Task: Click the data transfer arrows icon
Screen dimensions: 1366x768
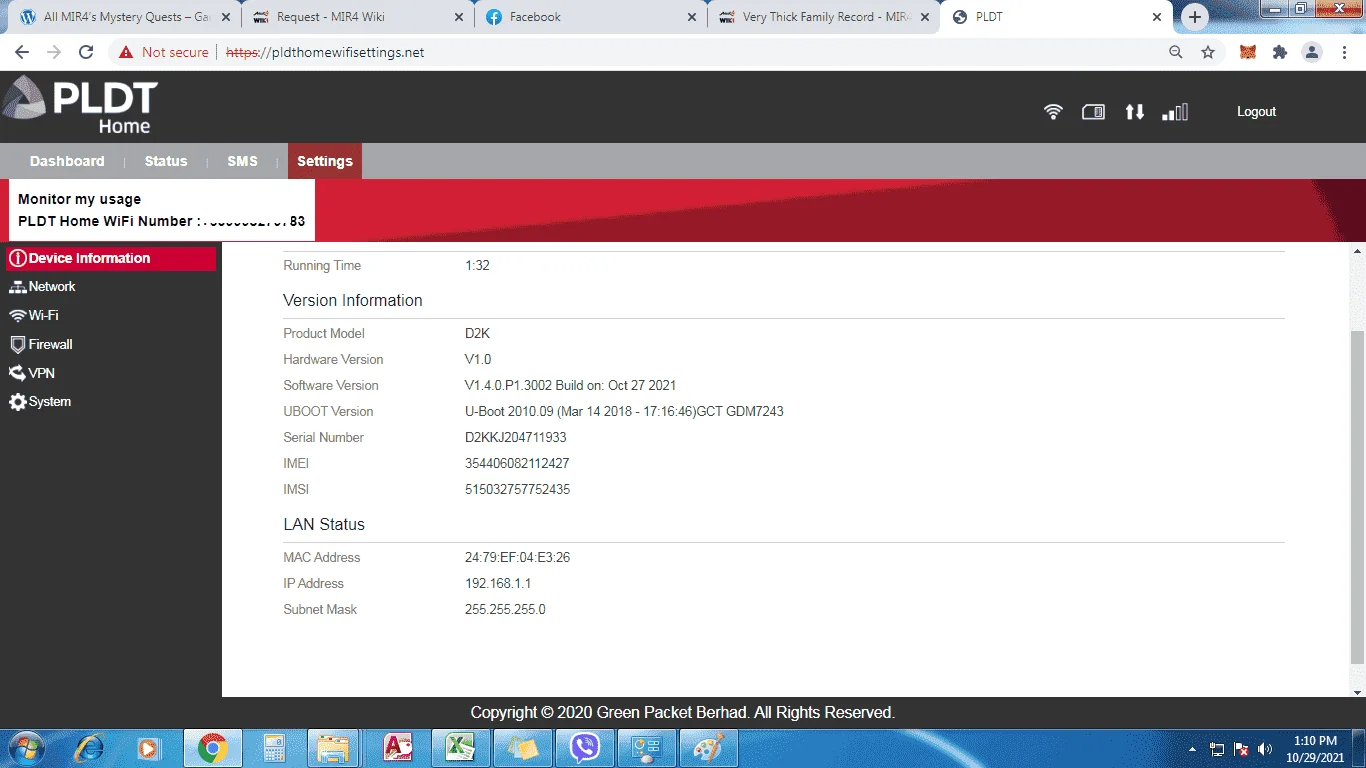Action: 1134,112
